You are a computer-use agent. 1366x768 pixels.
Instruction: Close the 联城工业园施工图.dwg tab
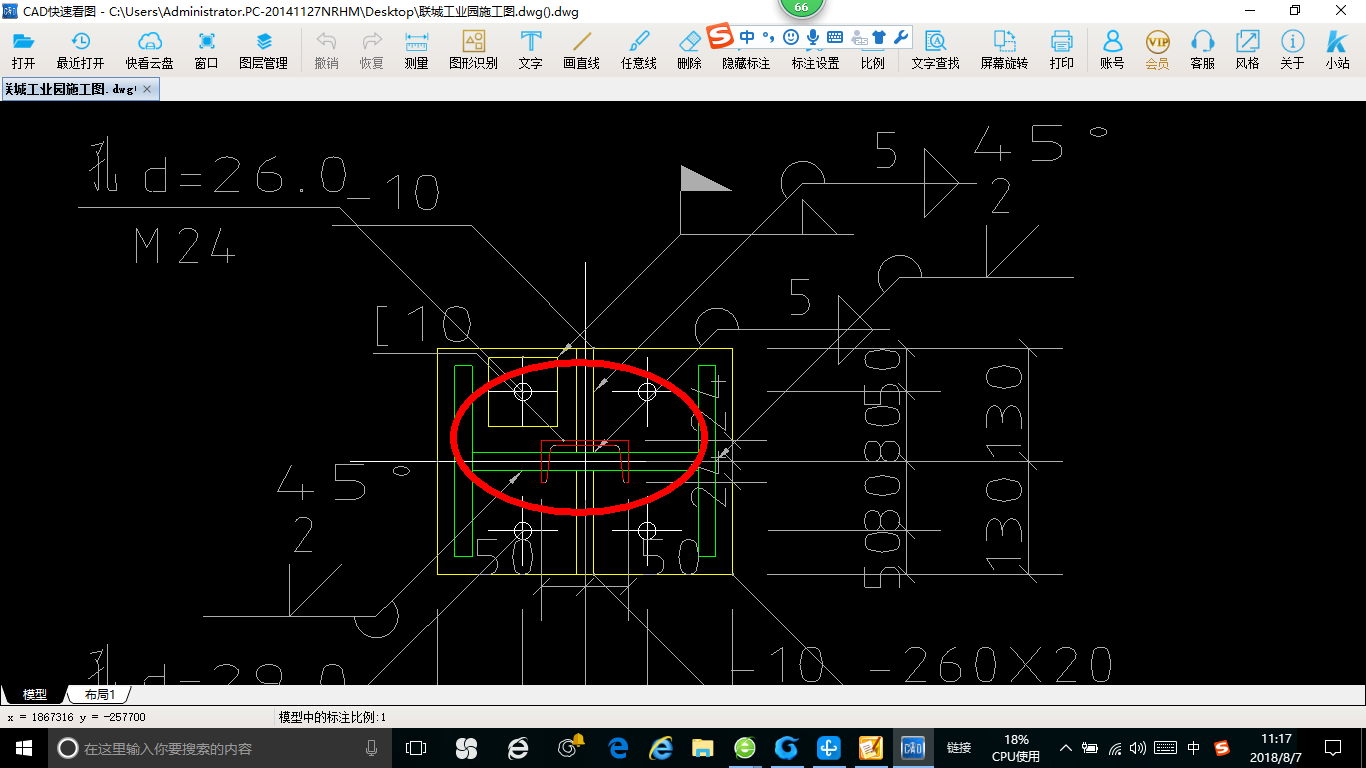click(148, 89)
